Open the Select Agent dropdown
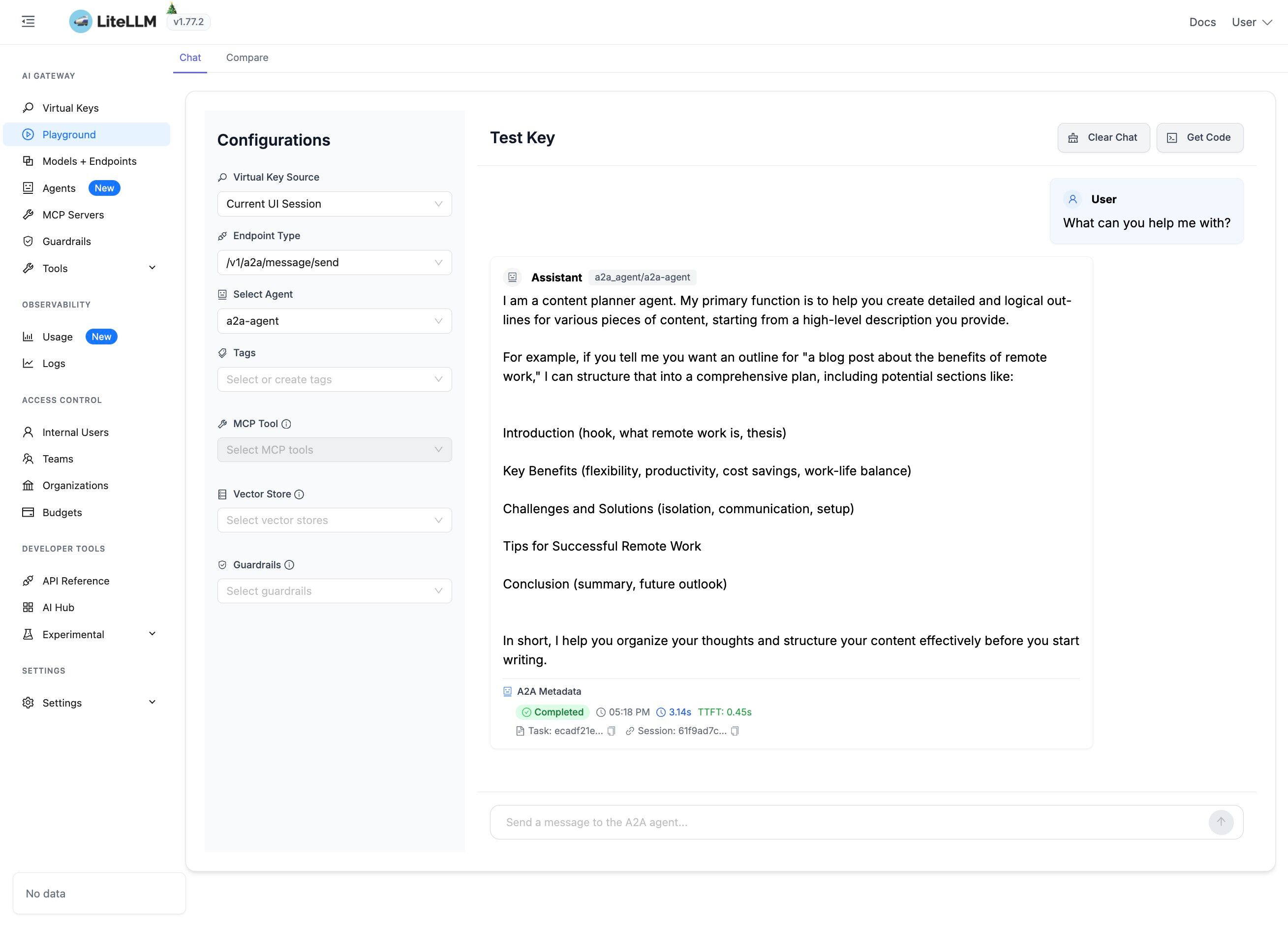Image resolution: width=1288 pixels, height=927 pixels. click(x=334, y=321)
